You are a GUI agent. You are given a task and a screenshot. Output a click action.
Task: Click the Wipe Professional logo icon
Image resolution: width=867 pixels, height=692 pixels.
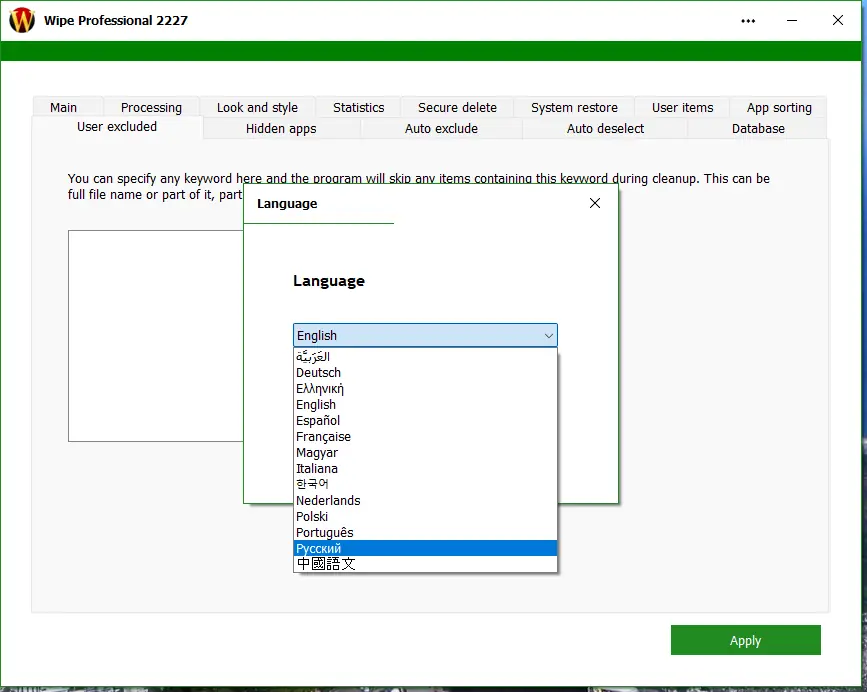(x=22, y=20)
